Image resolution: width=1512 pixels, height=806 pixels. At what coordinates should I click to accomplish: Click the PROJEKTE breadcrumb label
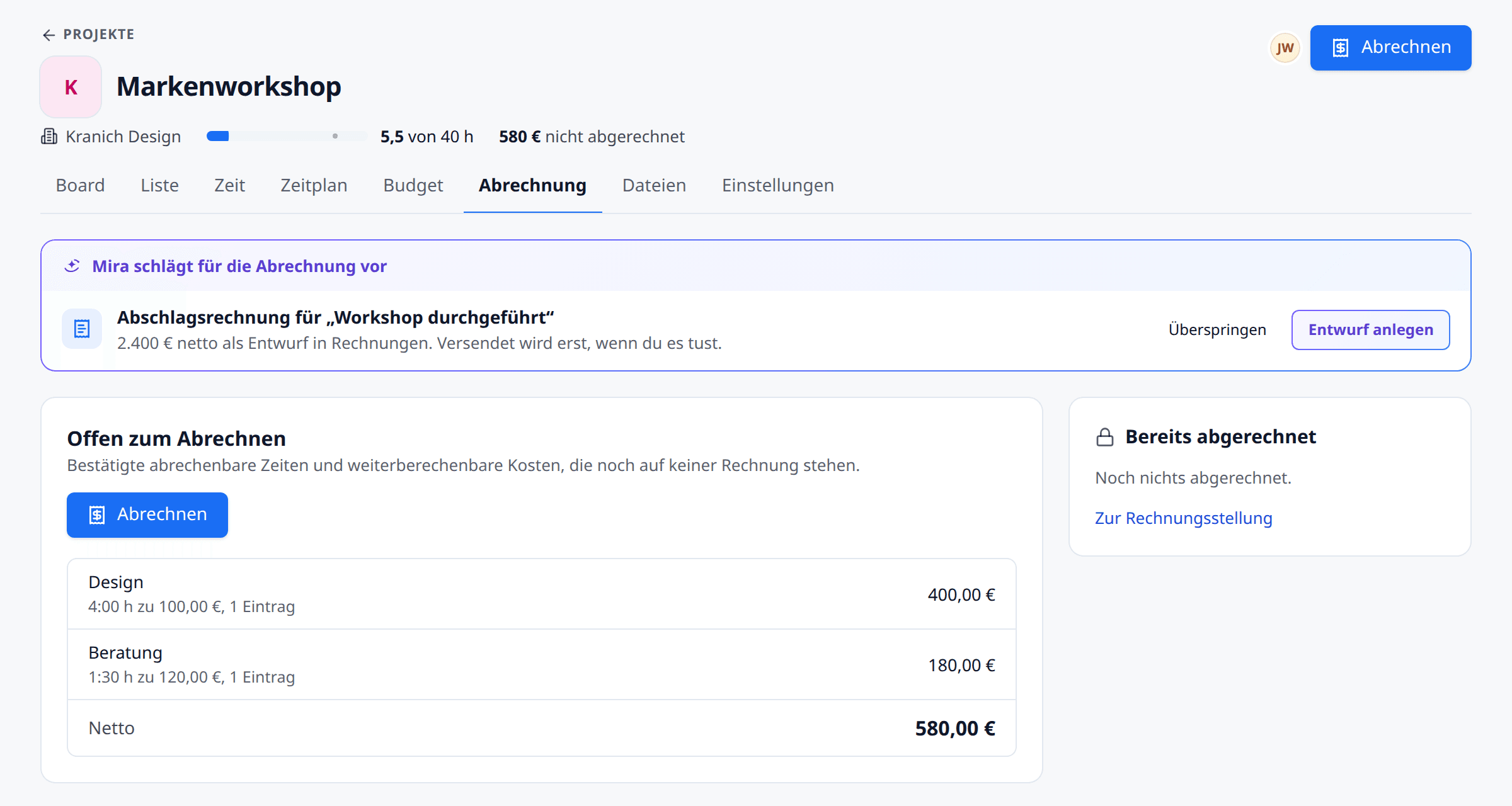[98, 35]
